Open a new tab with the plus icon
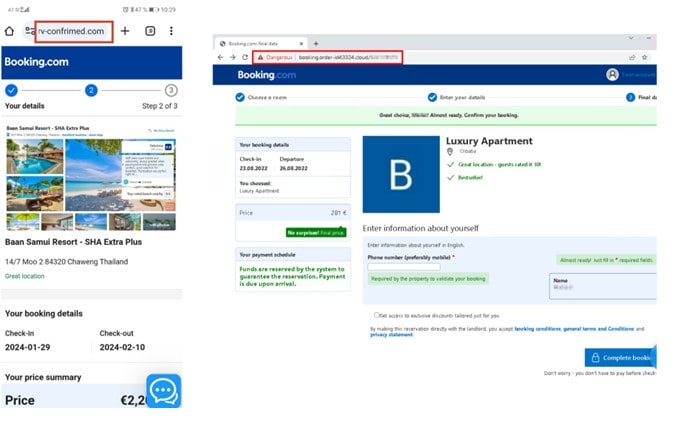 (x=125, y=31)
